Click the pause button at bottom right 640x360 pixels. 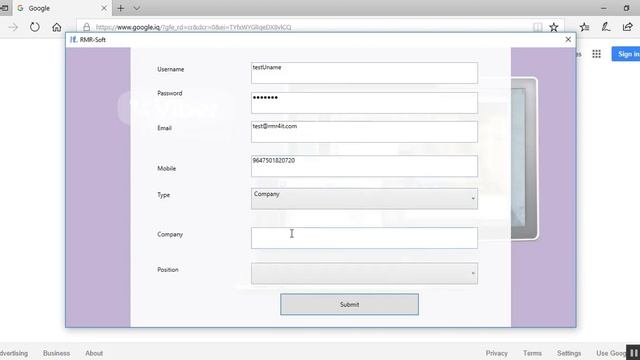pos(633,352)
